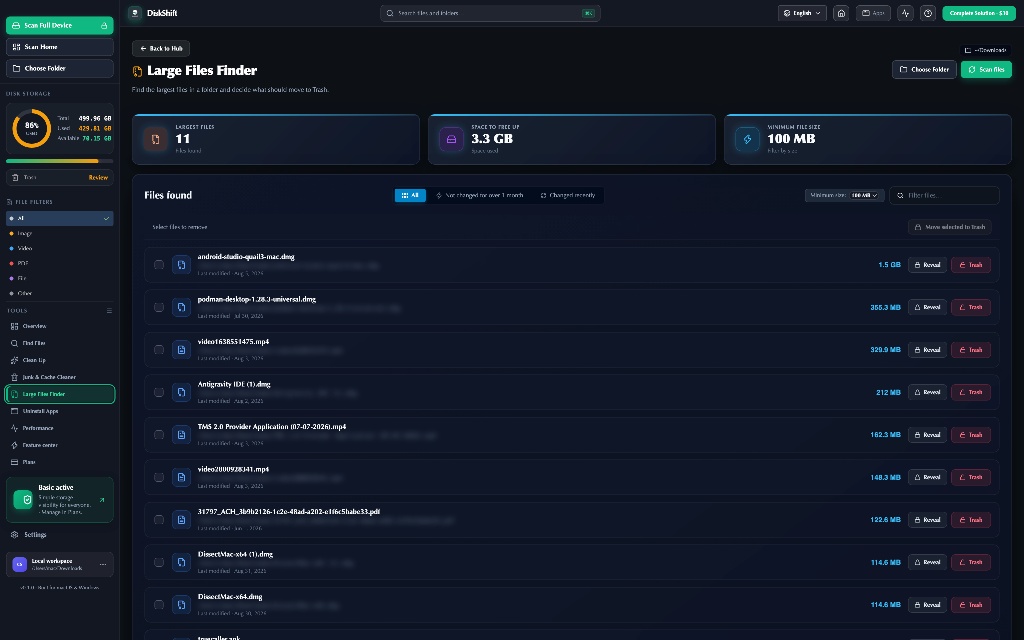Click file icon for TMS 2.0 Provider Application mp4
The height and width of the screenshot is (640, 1024).
click(182, 434)
